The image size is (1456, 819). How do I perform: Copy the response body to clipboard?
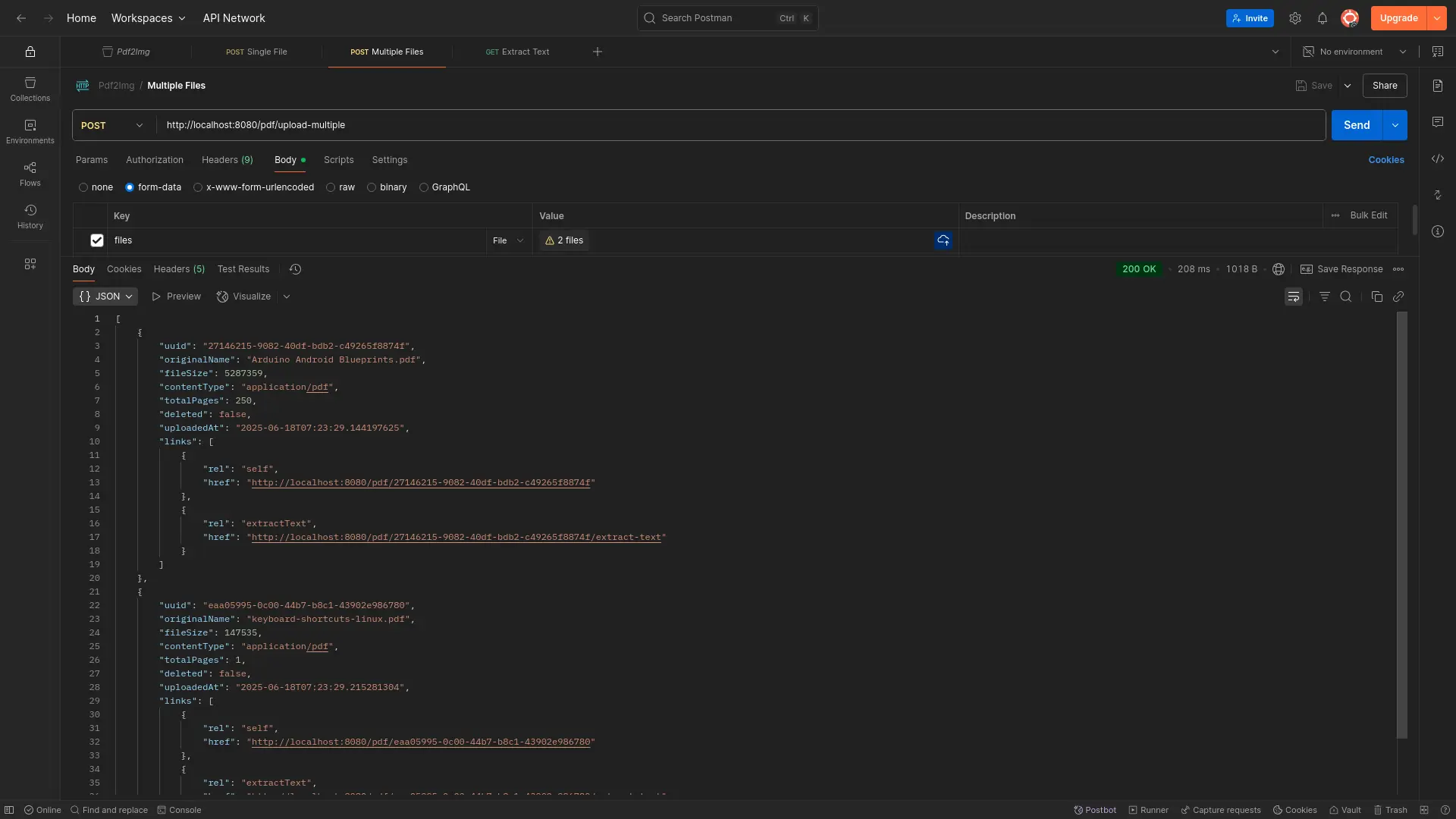[1377, 297]
